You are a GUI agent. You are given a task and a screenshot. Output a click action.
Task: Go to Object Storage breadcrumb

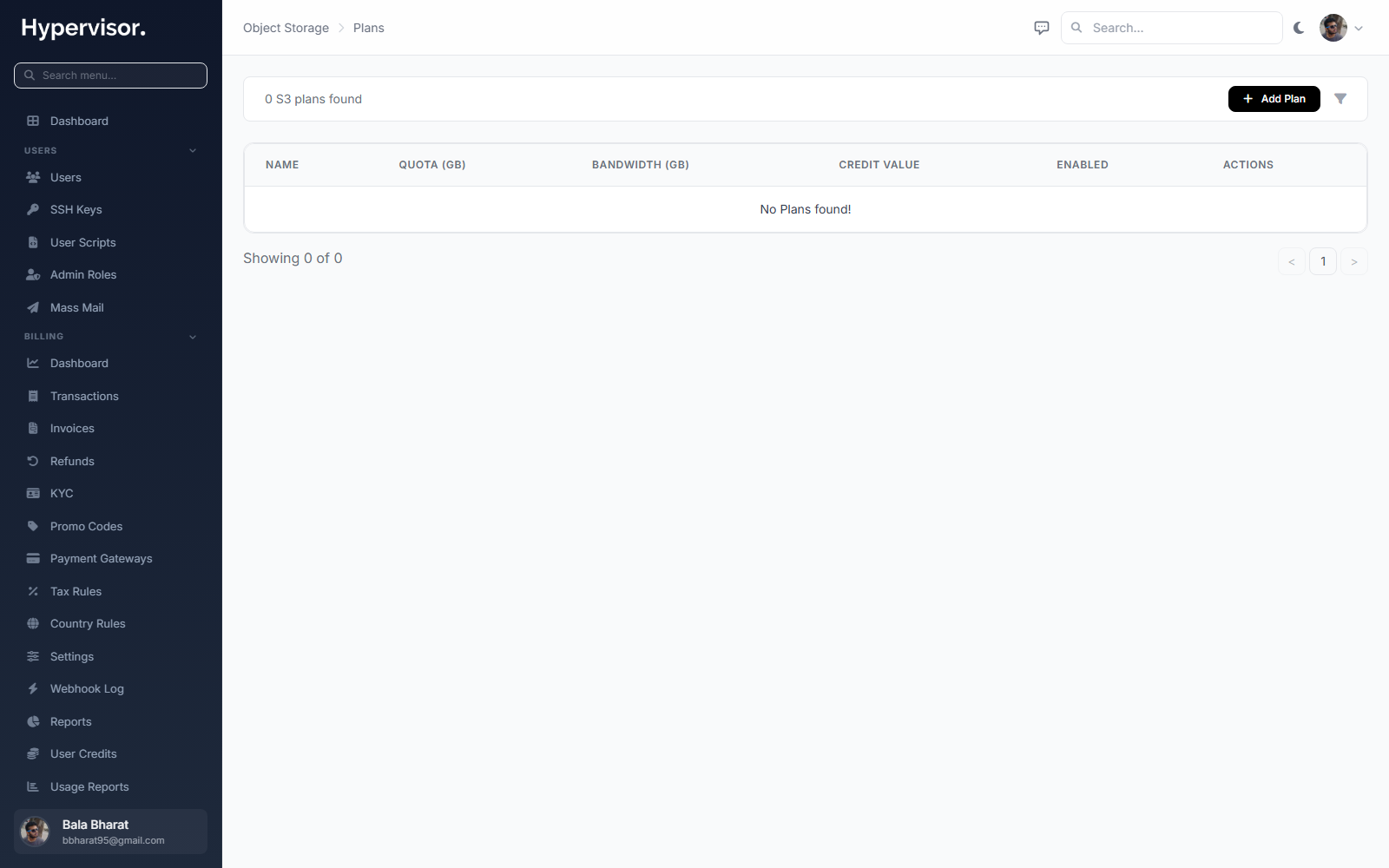pos(286,28)
